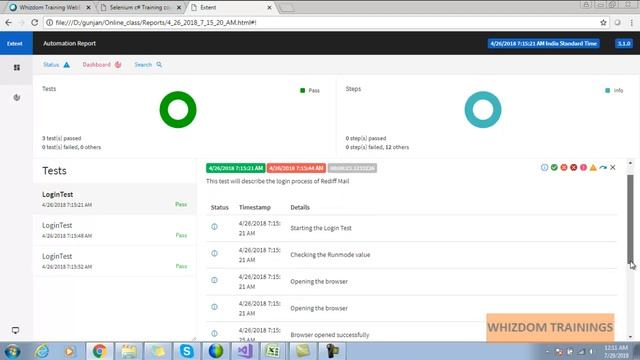Click the Chrome taskbar icon

click(99, 351)
